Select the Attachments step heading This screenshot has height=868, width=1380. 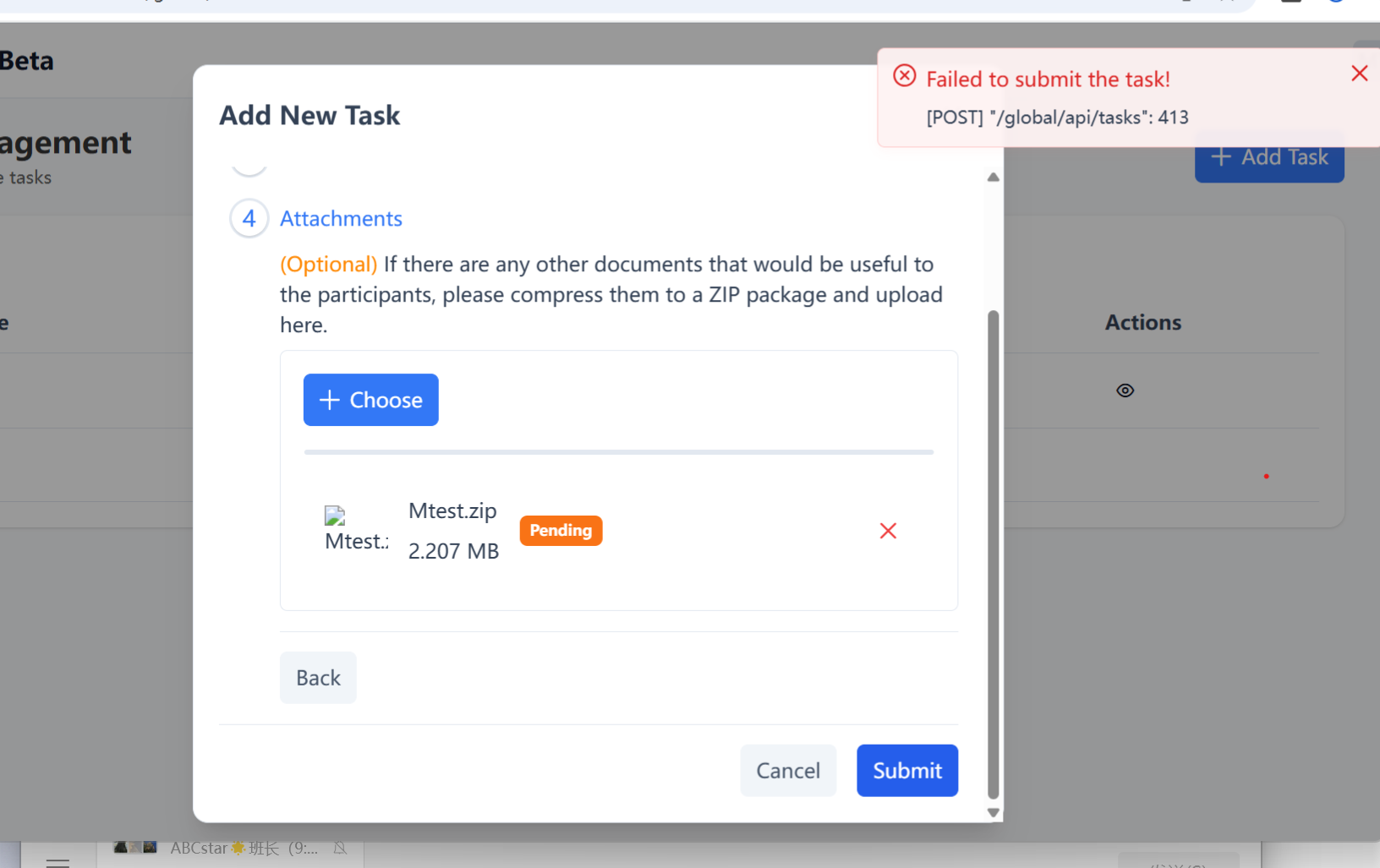click(341, 219)
